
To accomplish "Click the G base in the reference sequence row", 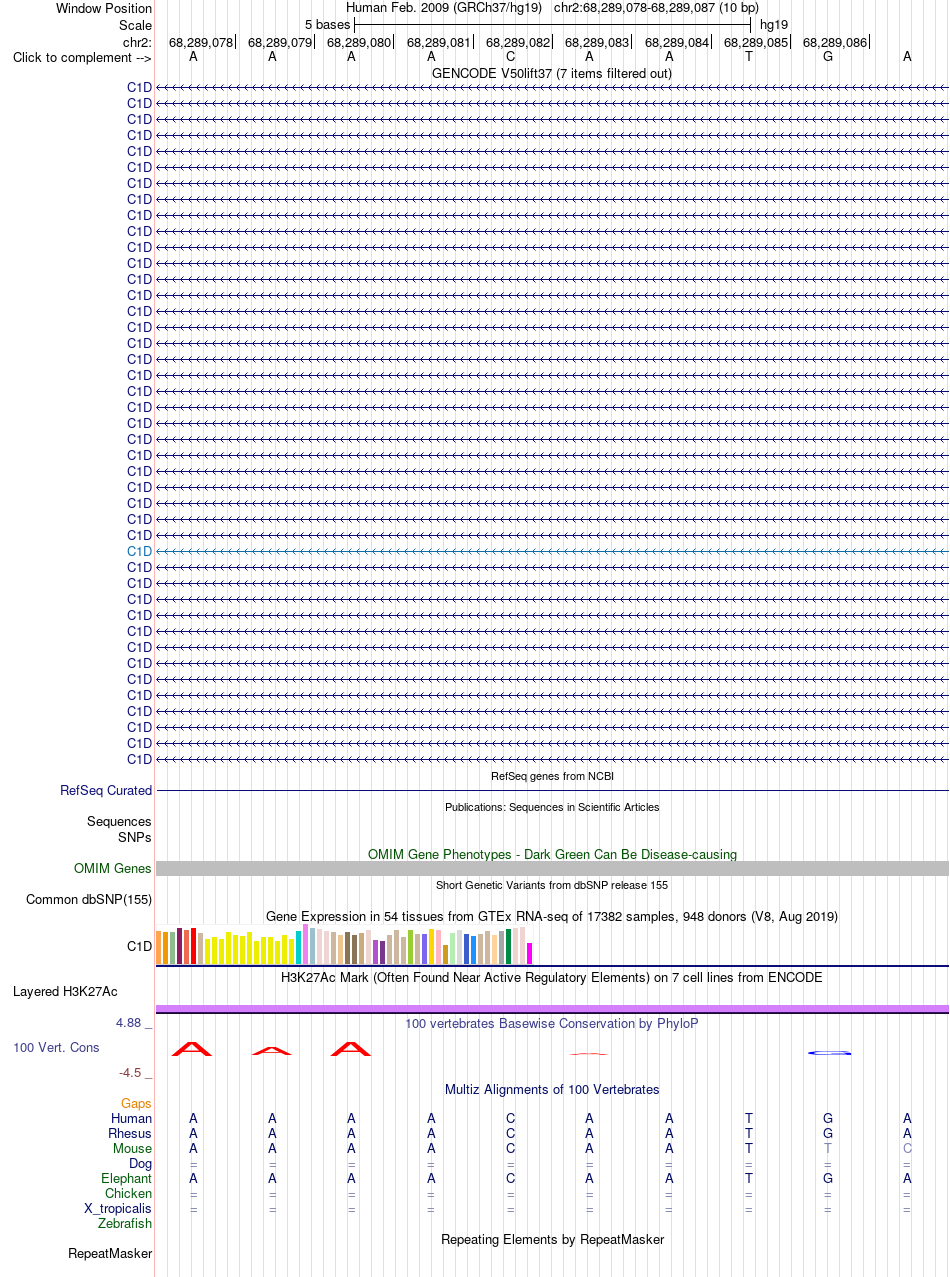I will 827,56.
